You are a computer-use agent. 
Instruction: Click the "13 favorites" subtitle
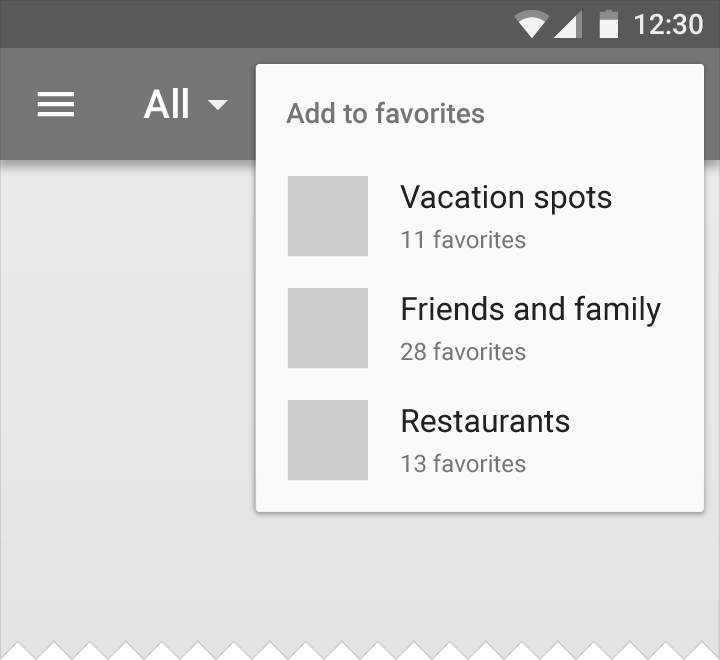[x=463, y=464]
